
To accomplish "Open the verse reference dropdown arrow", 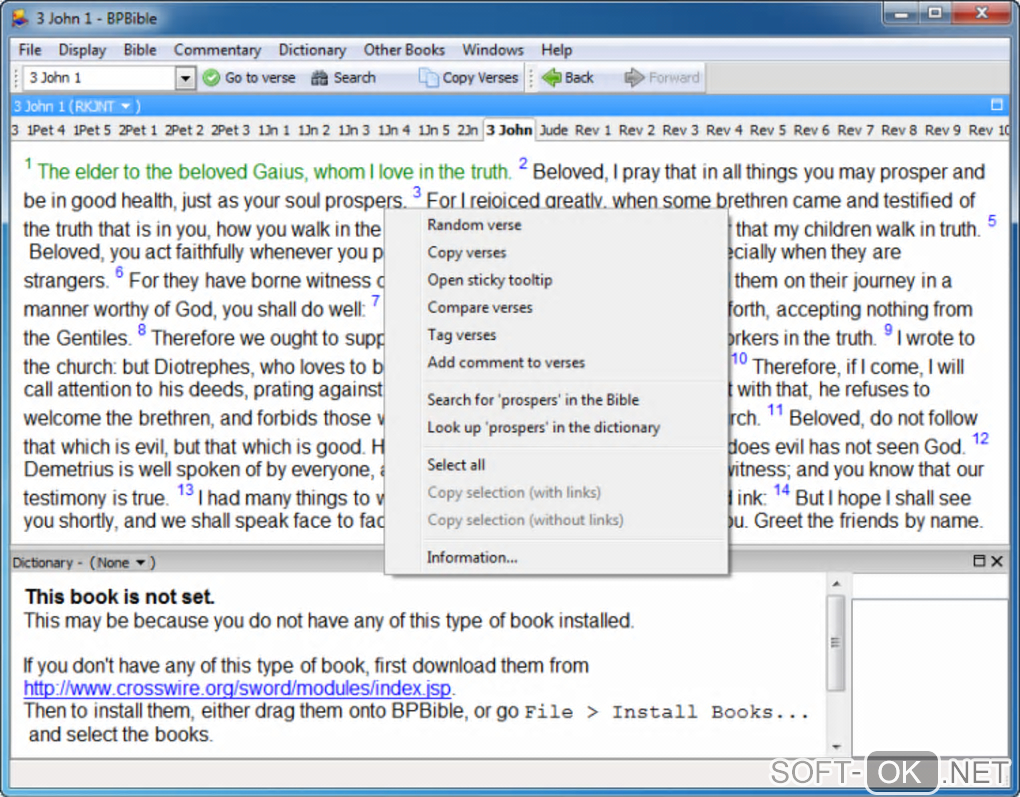I will 185,78.
